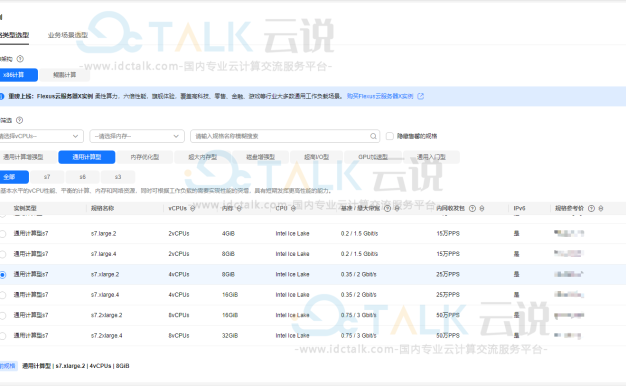Click the help icon in the bandwidth column header
The height and width of the screenshot is (386, 626).
pyautogui.click(x=387, y=208)
